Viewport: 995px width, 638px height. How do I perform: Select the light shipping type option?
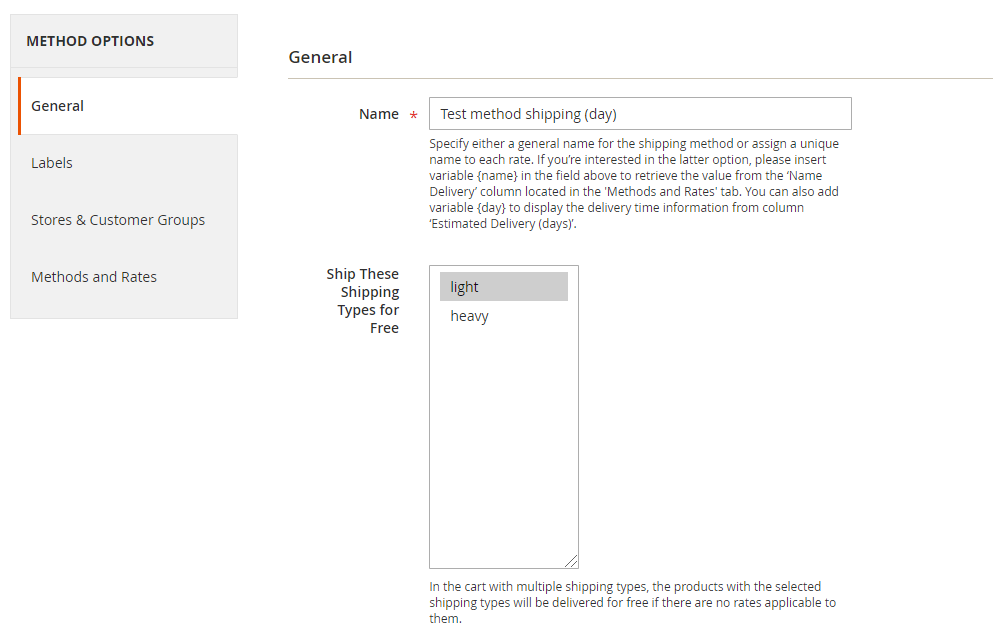[x=504, y=287]
